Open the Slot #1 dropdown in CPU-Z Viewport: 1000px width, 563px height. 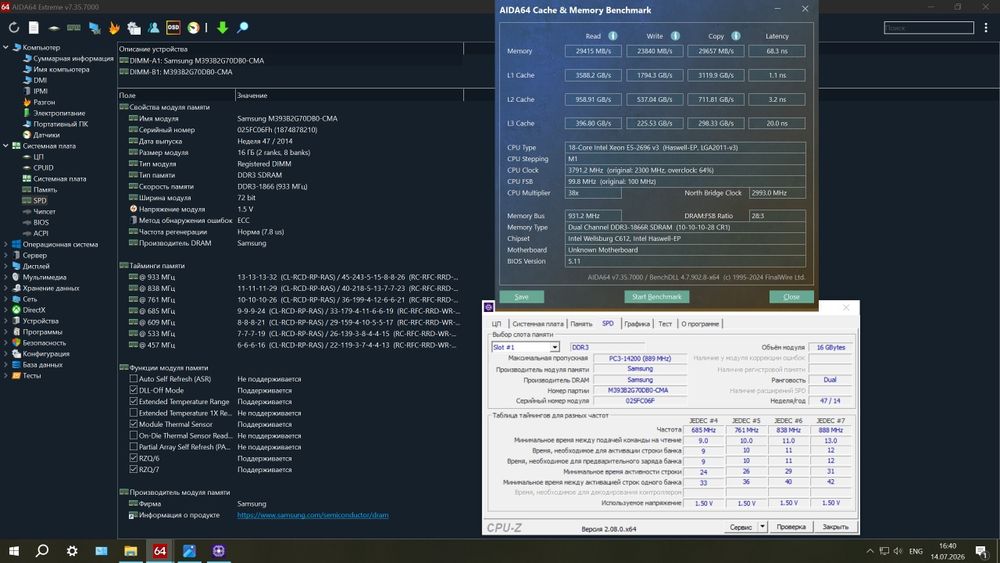click(555, 347)
